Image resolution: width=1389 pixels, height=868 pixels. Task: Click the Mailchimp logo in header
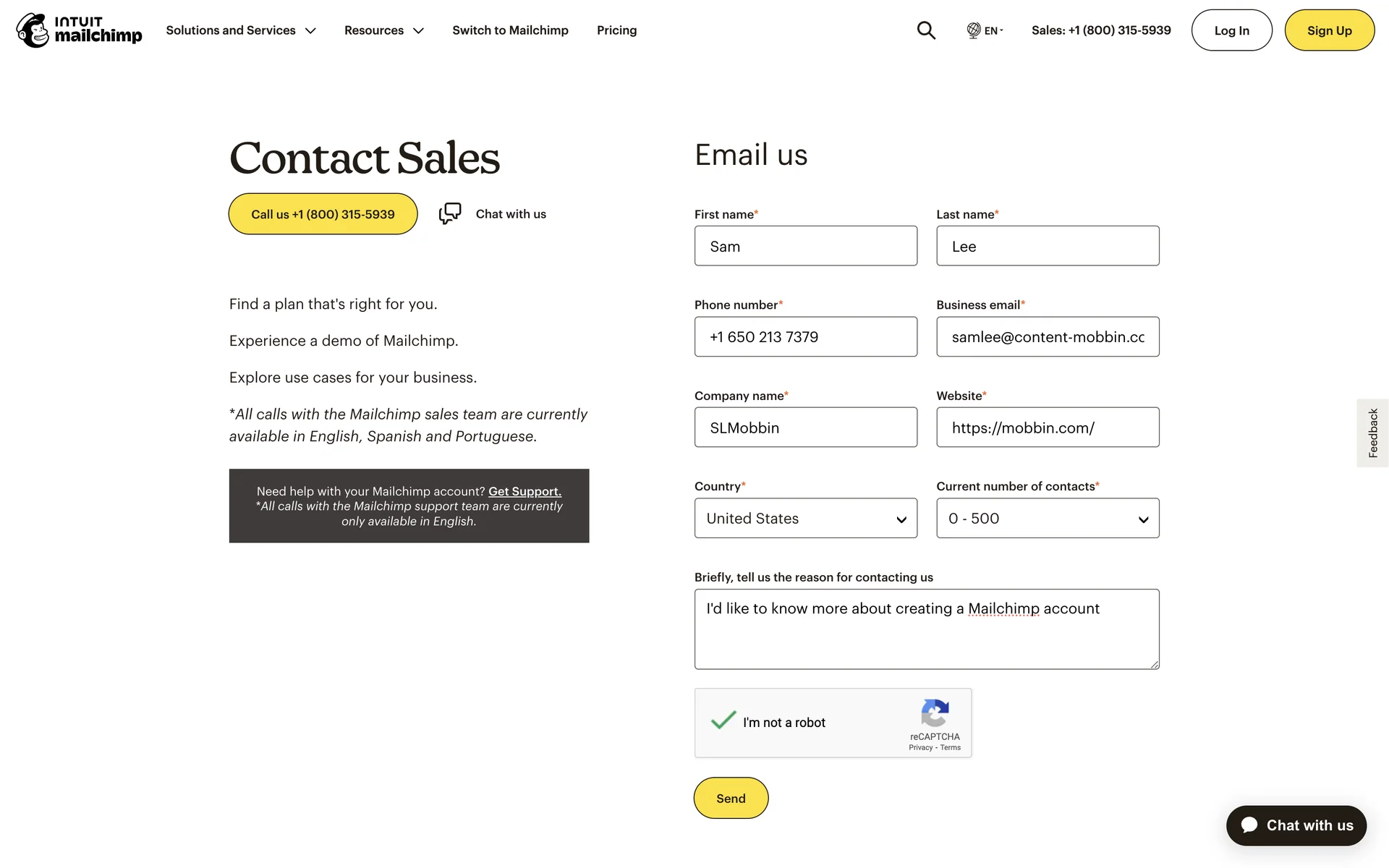[79, 30]
